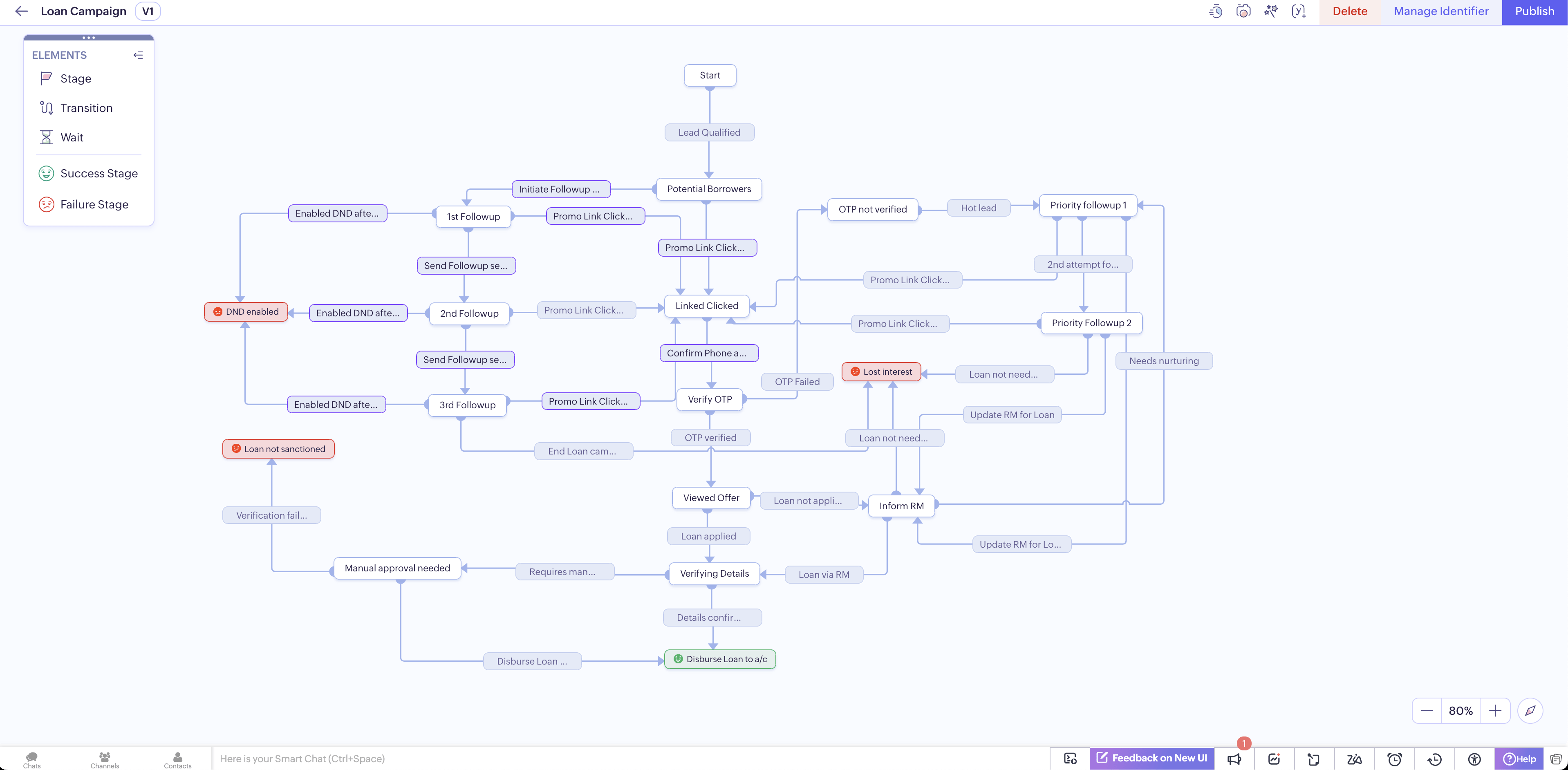Image resolution: width=1568 pixels, height=770 pixels.
Task: Open Manage Identifier
Action: (1441, 11)
